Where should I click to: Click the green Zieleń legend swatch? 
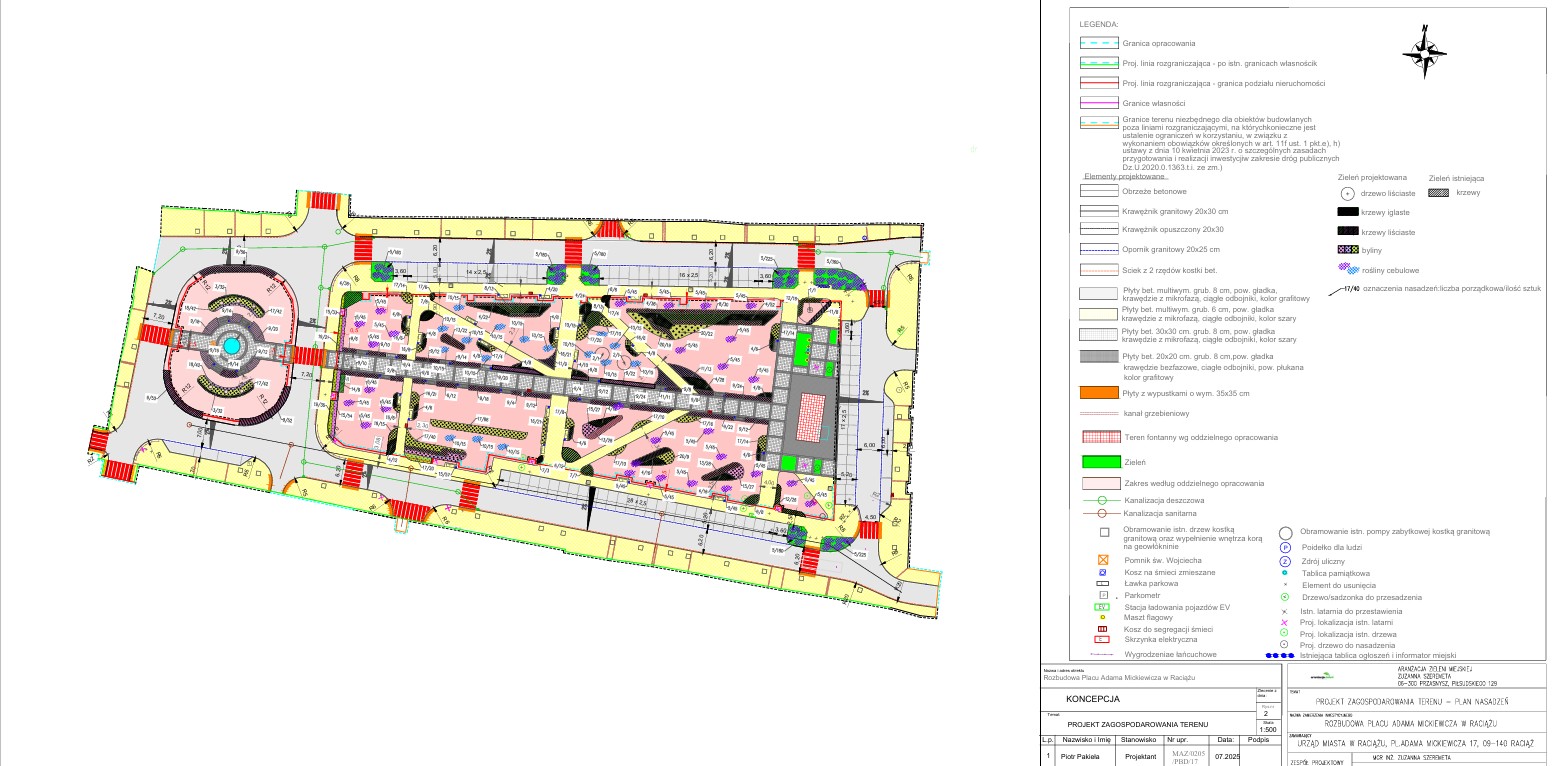point(1100,463)
